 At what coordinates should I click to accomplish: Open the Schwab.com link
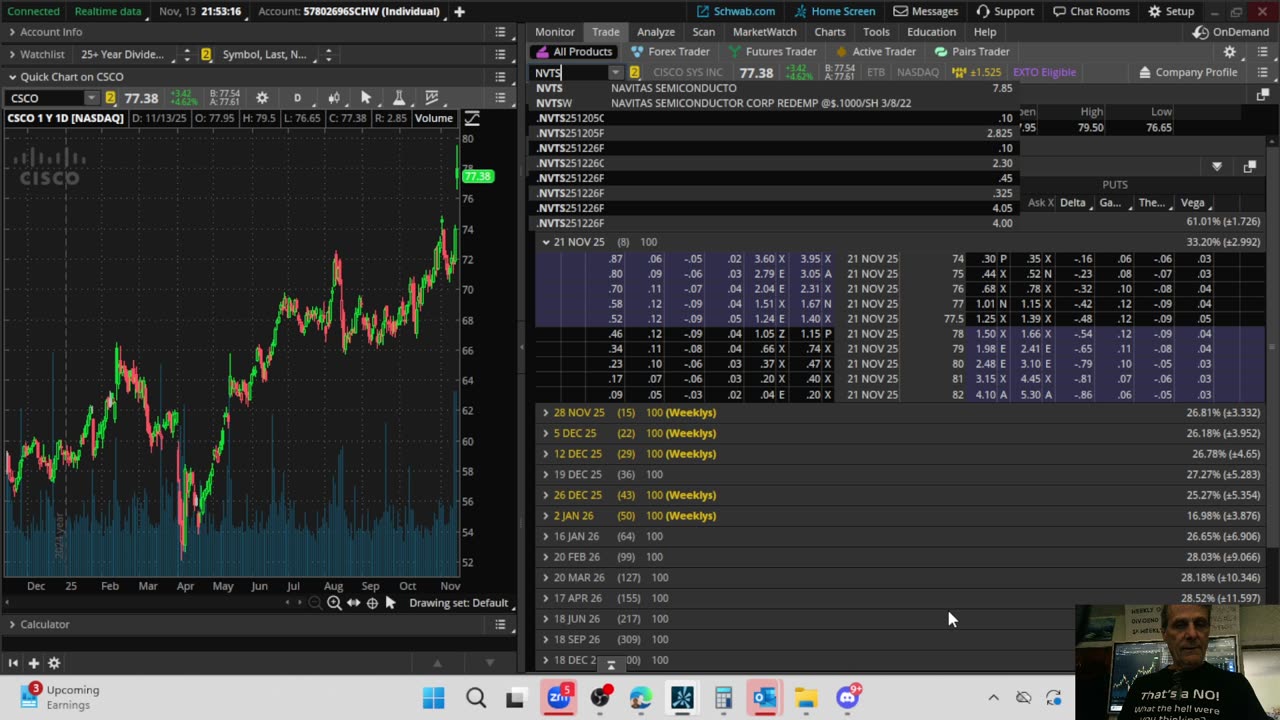click(735, 11)
